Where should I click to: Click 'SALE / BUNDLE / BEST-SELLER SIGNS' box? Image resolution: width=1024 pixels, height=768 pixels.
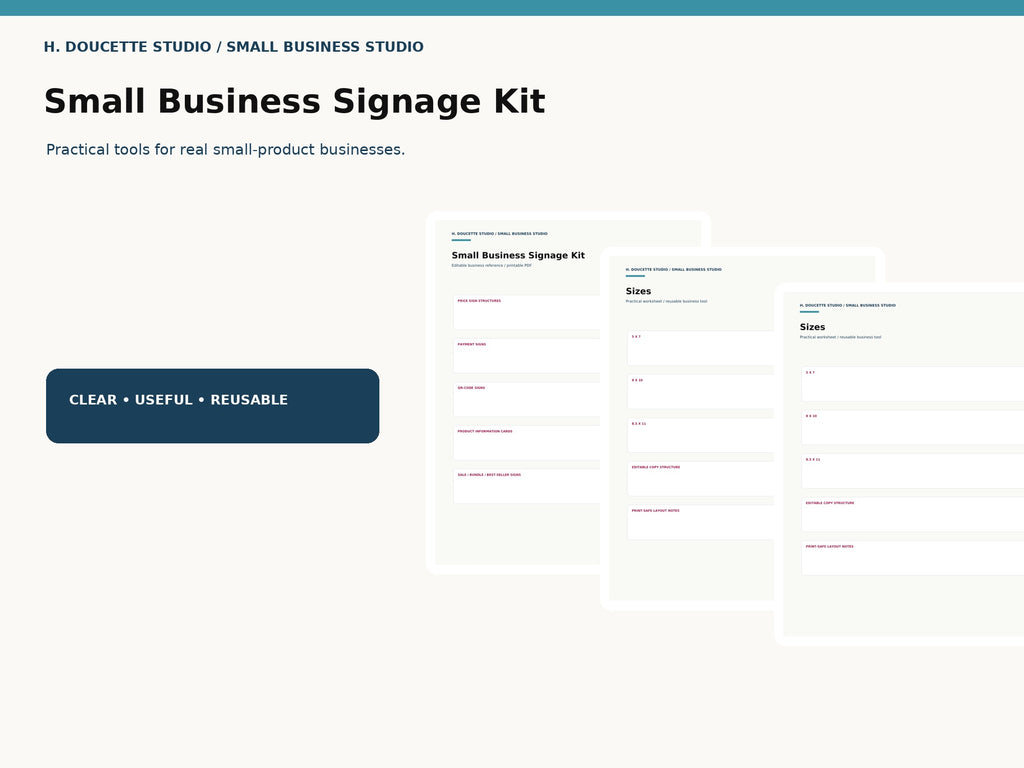point(526,487)
